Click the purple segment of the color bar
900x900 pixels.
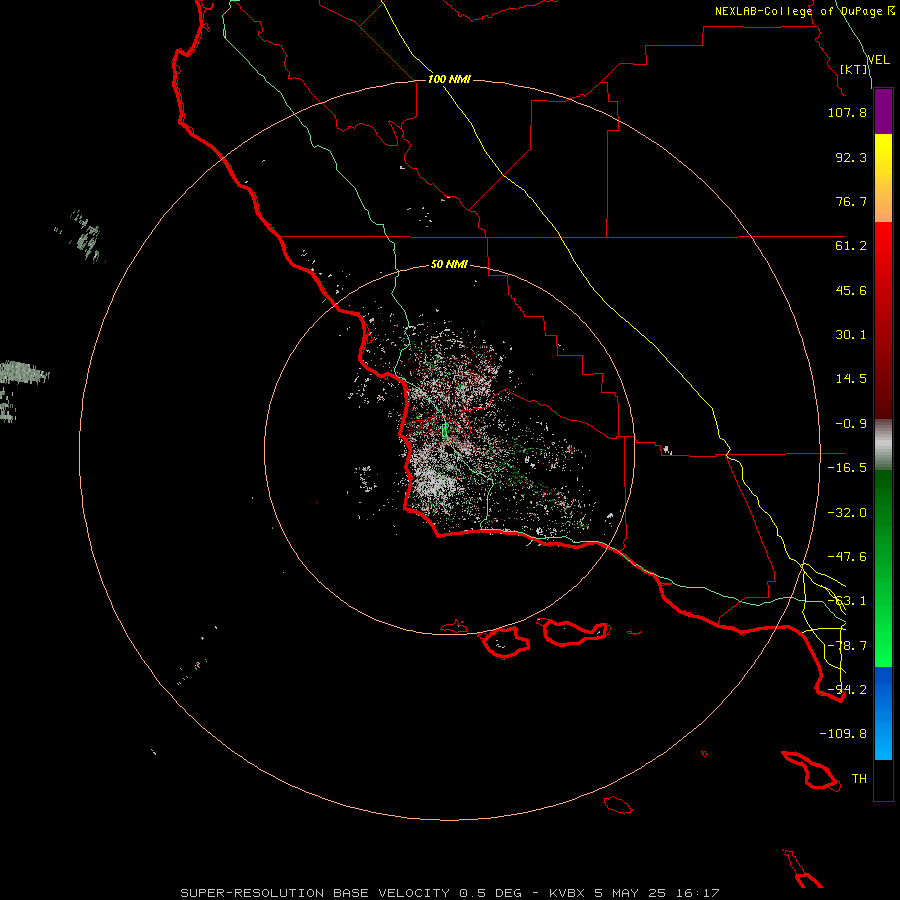tap(883, 111)
